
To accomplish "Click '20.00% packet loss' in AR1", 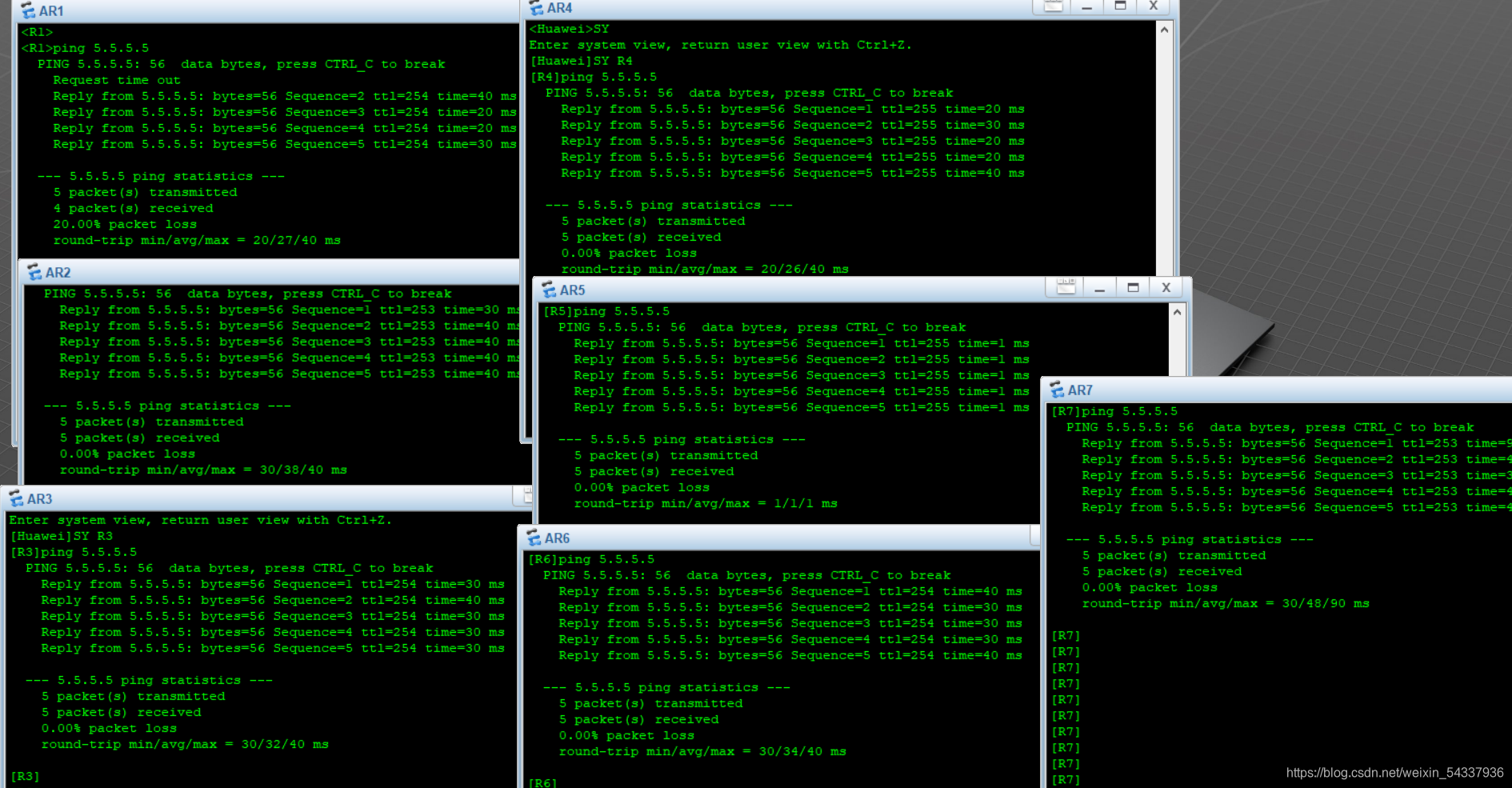I will 125,224.
